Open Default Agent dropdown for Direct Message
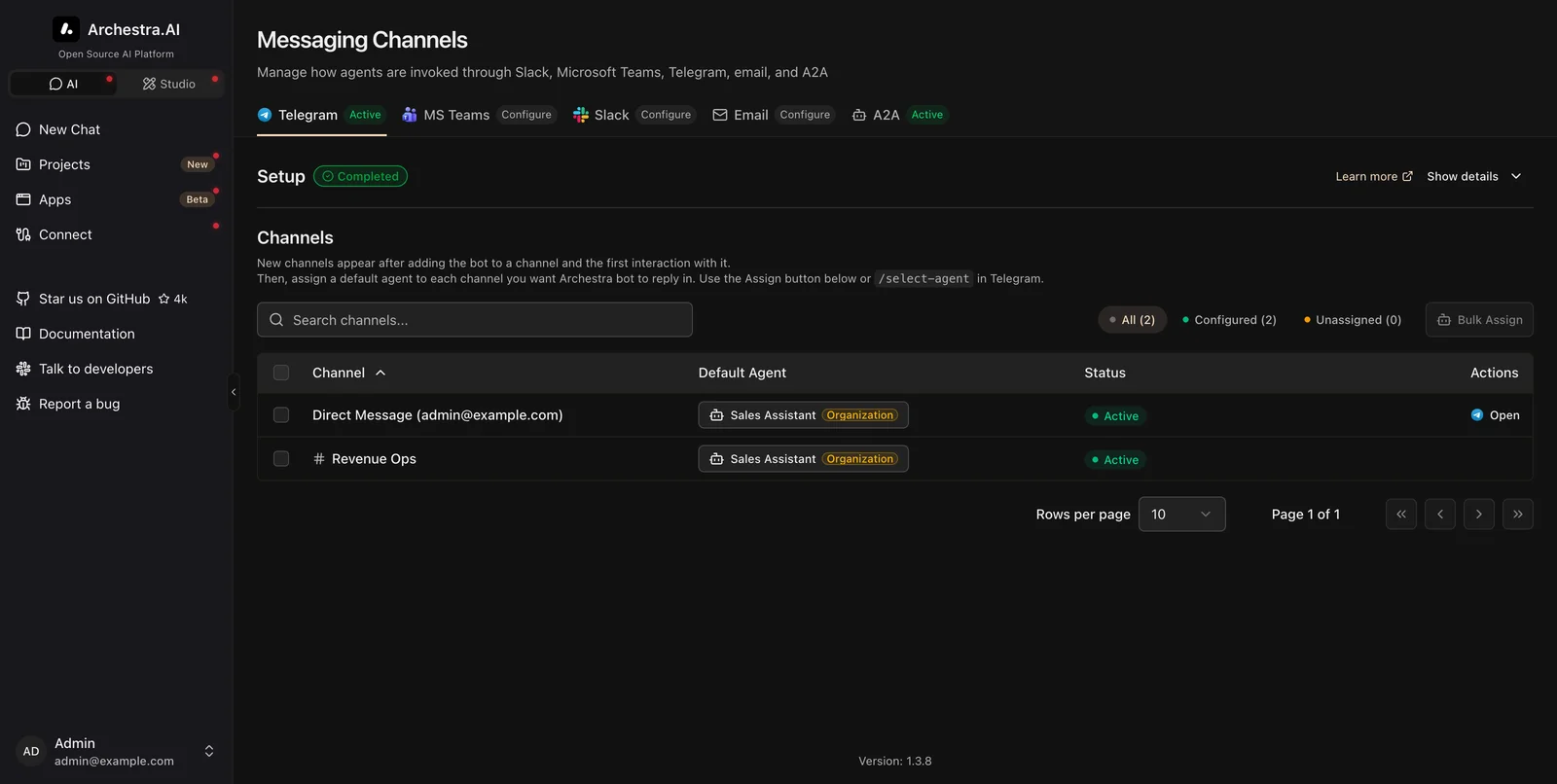This screenshot has width=1557, height=784. (803, 415)
